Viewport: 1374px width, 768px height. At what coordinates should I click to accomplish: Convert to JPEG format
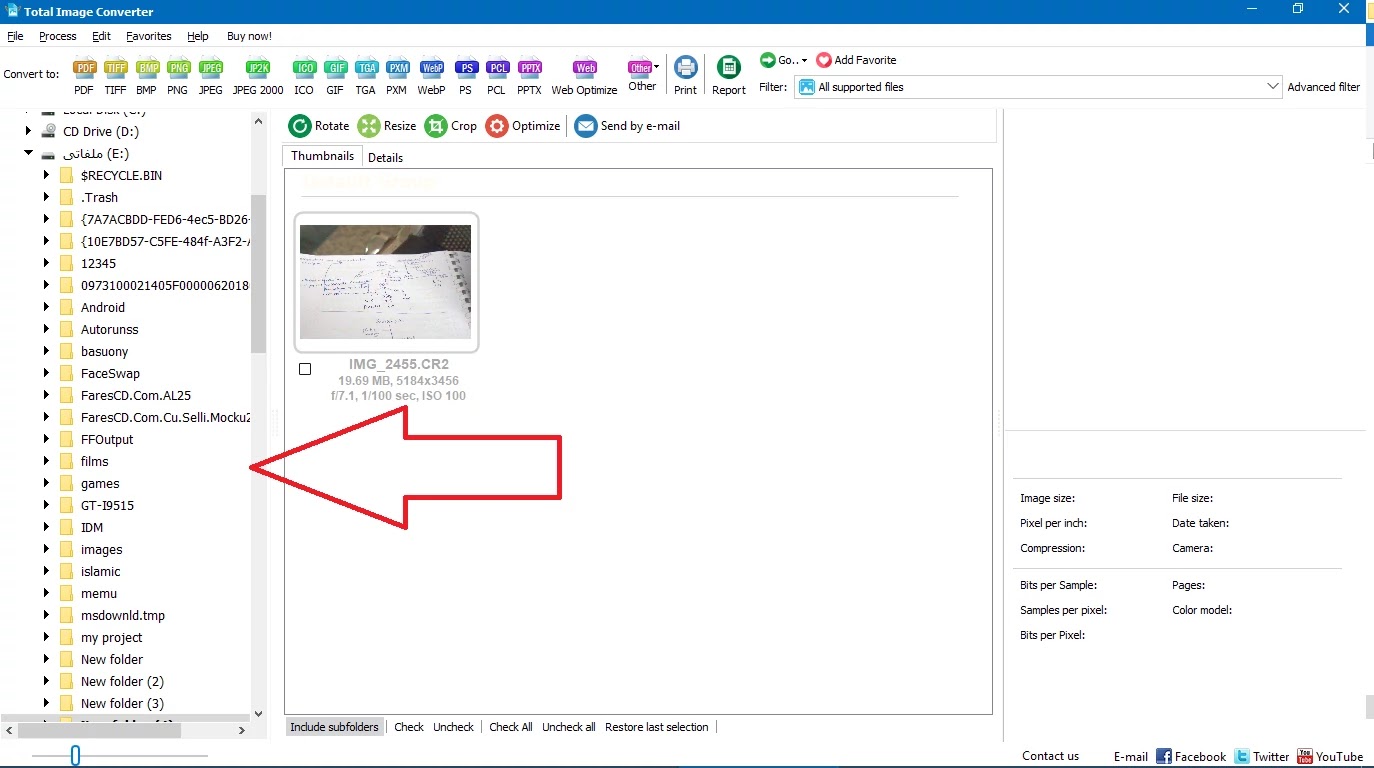tap(211, 77)
